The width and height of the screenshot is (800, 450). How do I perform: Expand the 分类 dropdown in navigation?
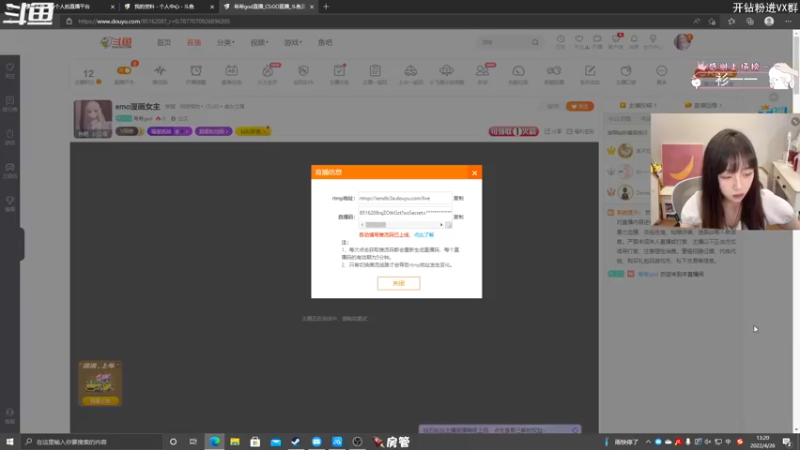point(226,42)
